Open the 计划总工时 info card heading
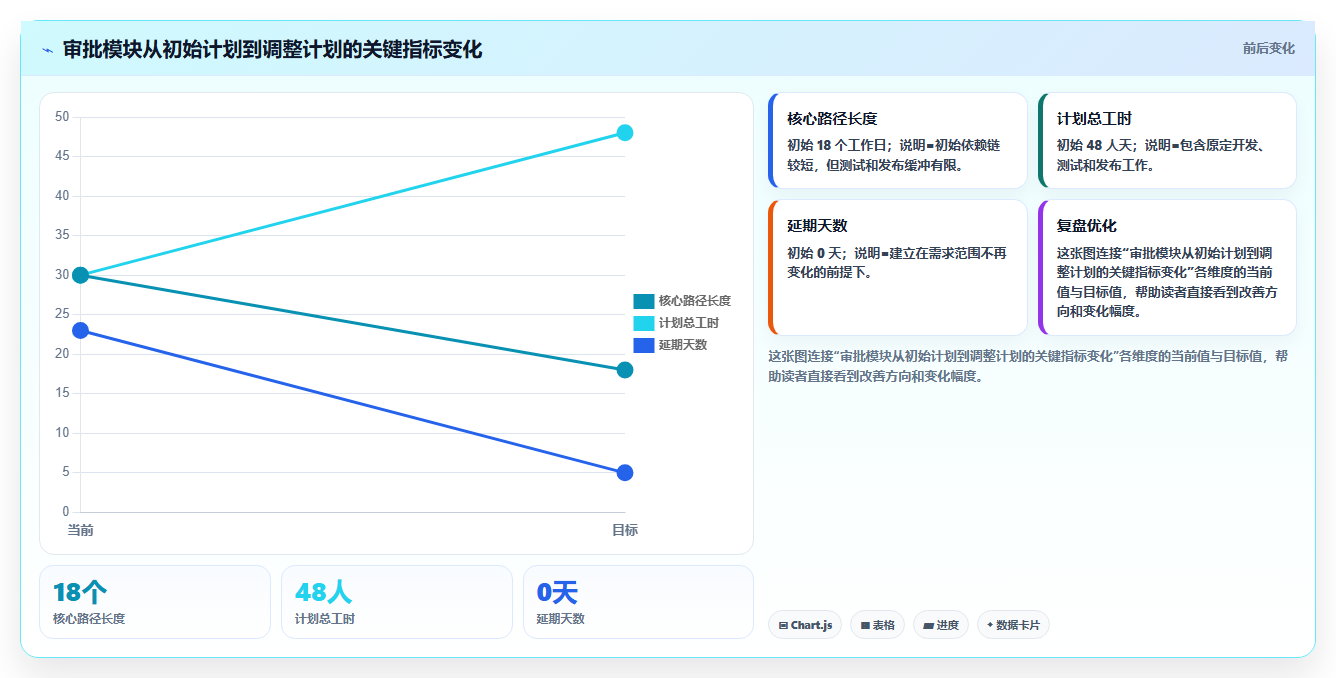The height and width of the screenshot is (678, 1336). pyautogui.click(x=1094, y=119)
